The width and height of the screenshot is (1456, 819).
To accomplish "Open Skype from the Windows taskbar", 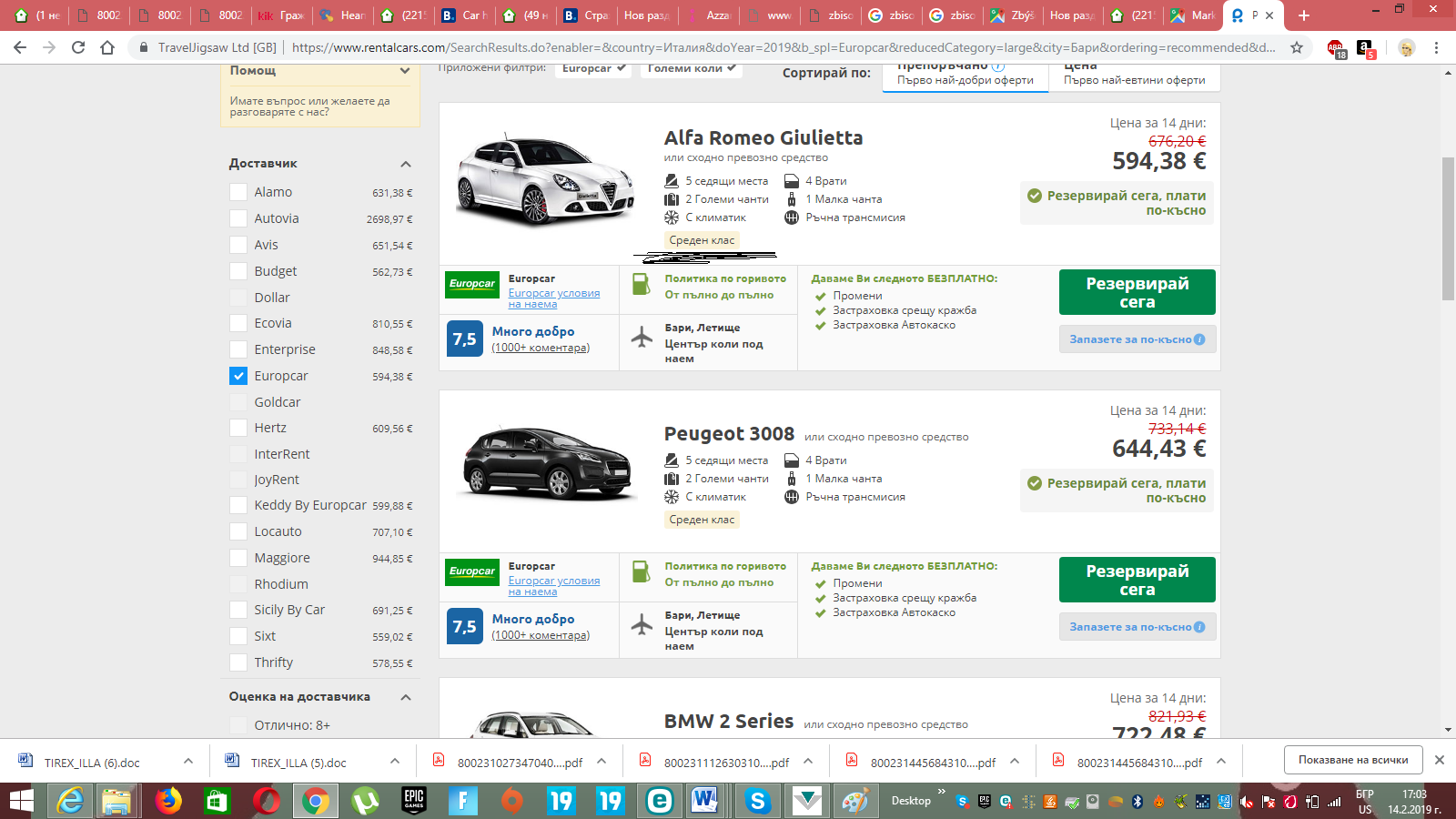I will click(x=757, y=801).
